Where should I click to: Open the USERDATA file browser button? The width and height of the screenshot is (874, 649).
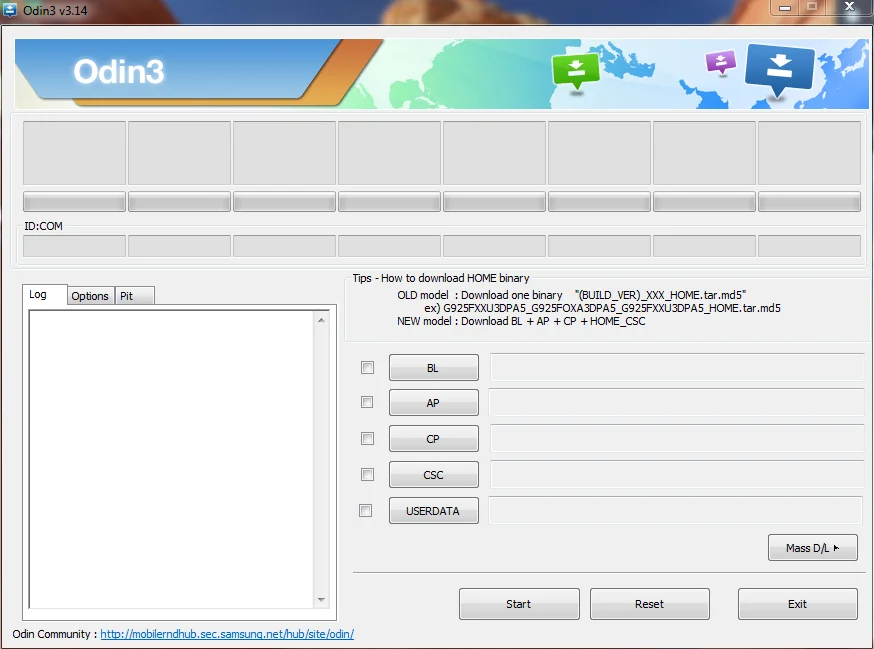[x=434, y=511]
